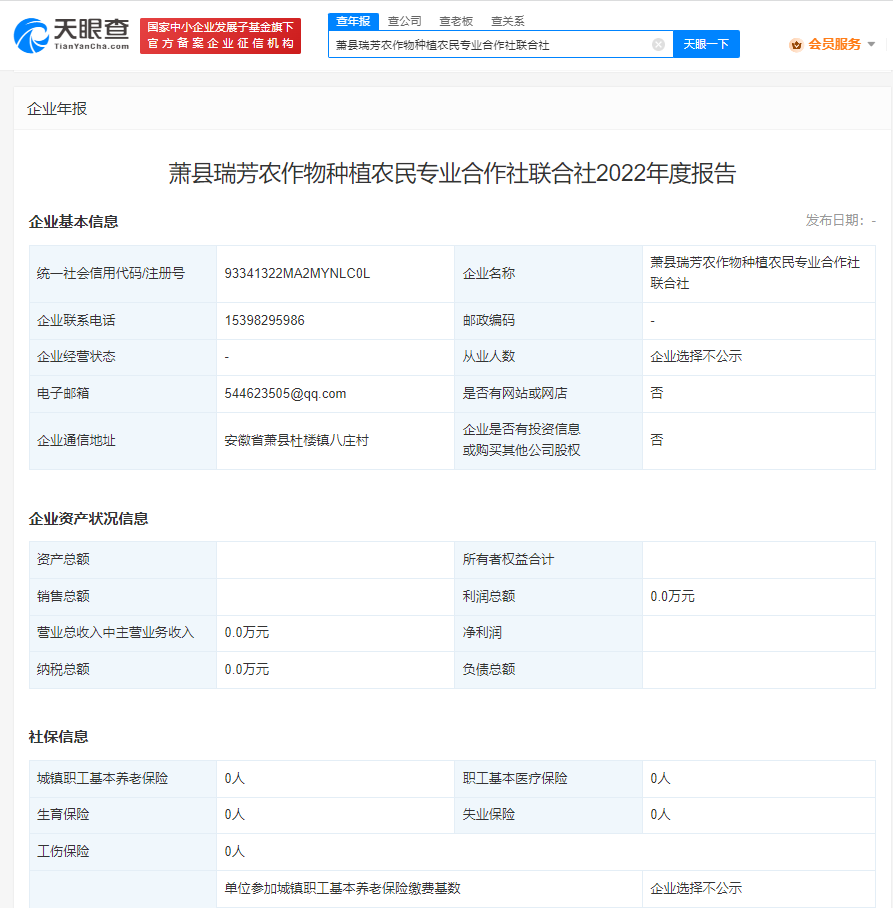Click the 社保信息 heading
Viewport: 893px width, 908px height.
(58, 737)
